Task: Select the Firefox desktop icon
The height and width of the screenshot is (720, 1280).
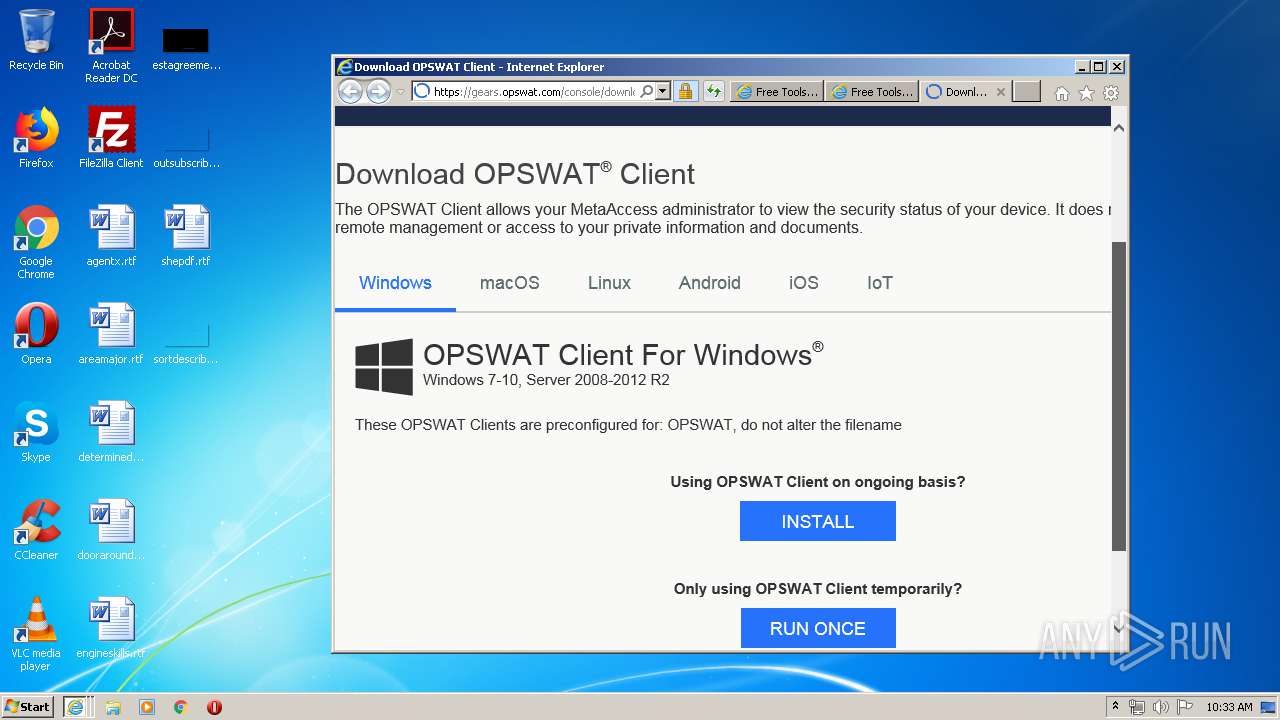Action: 36,138
